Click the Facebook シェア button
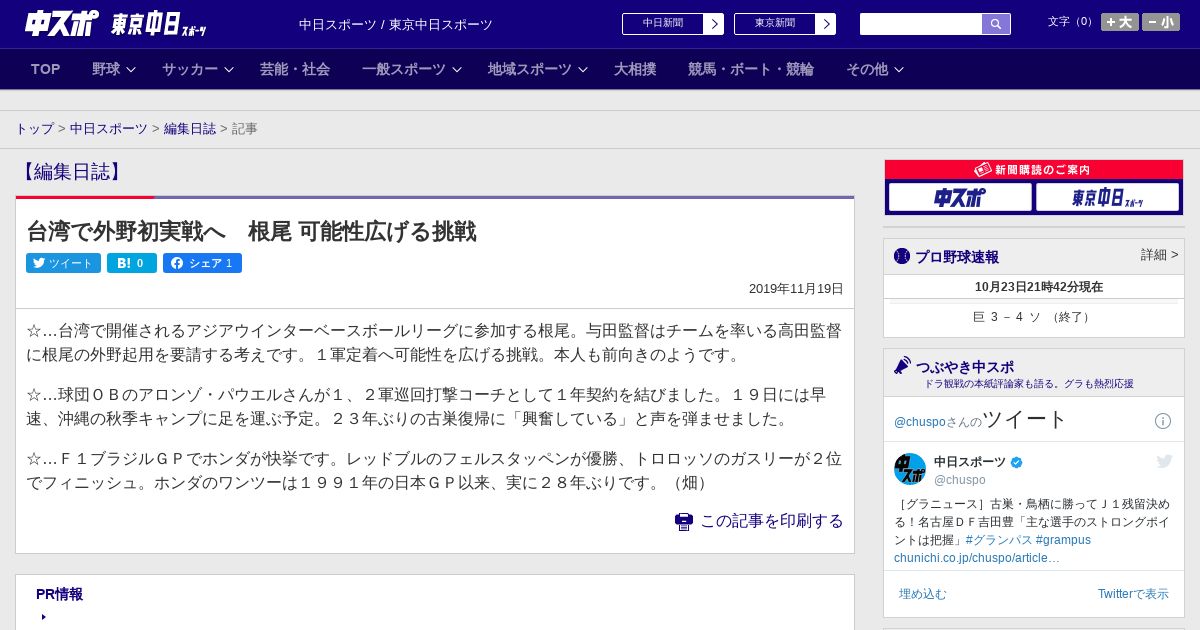Image resolution: width=1200 pixels, height=630 pixels. click(202, 263)
